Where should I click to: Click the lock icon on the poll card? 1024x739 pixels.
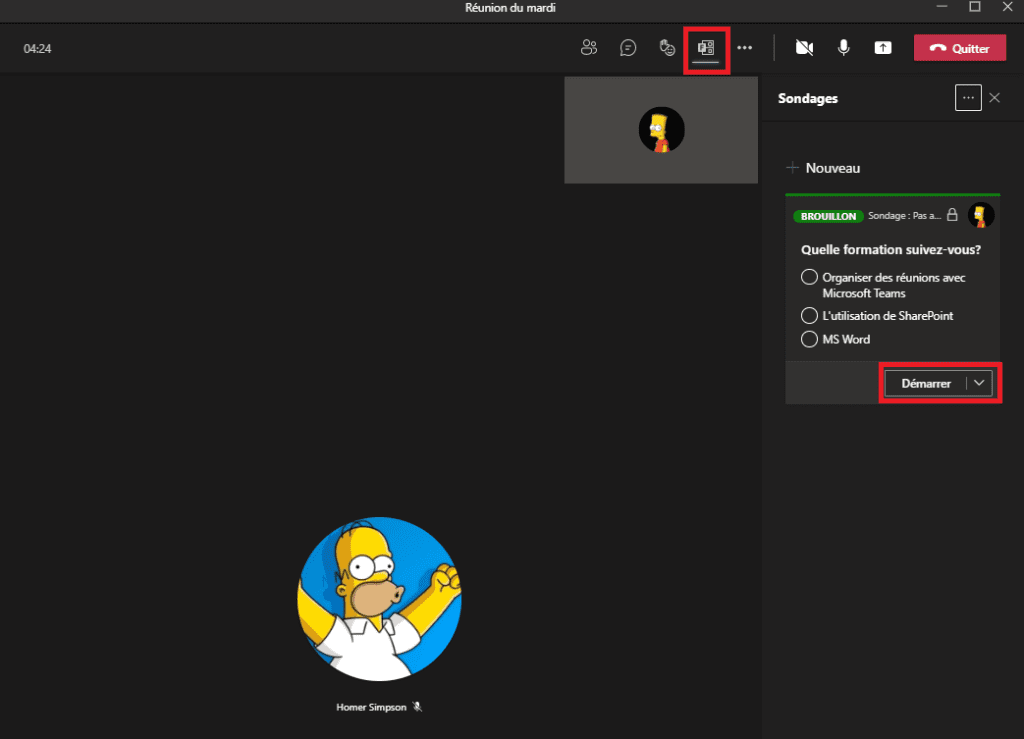[x=952, y=215]
